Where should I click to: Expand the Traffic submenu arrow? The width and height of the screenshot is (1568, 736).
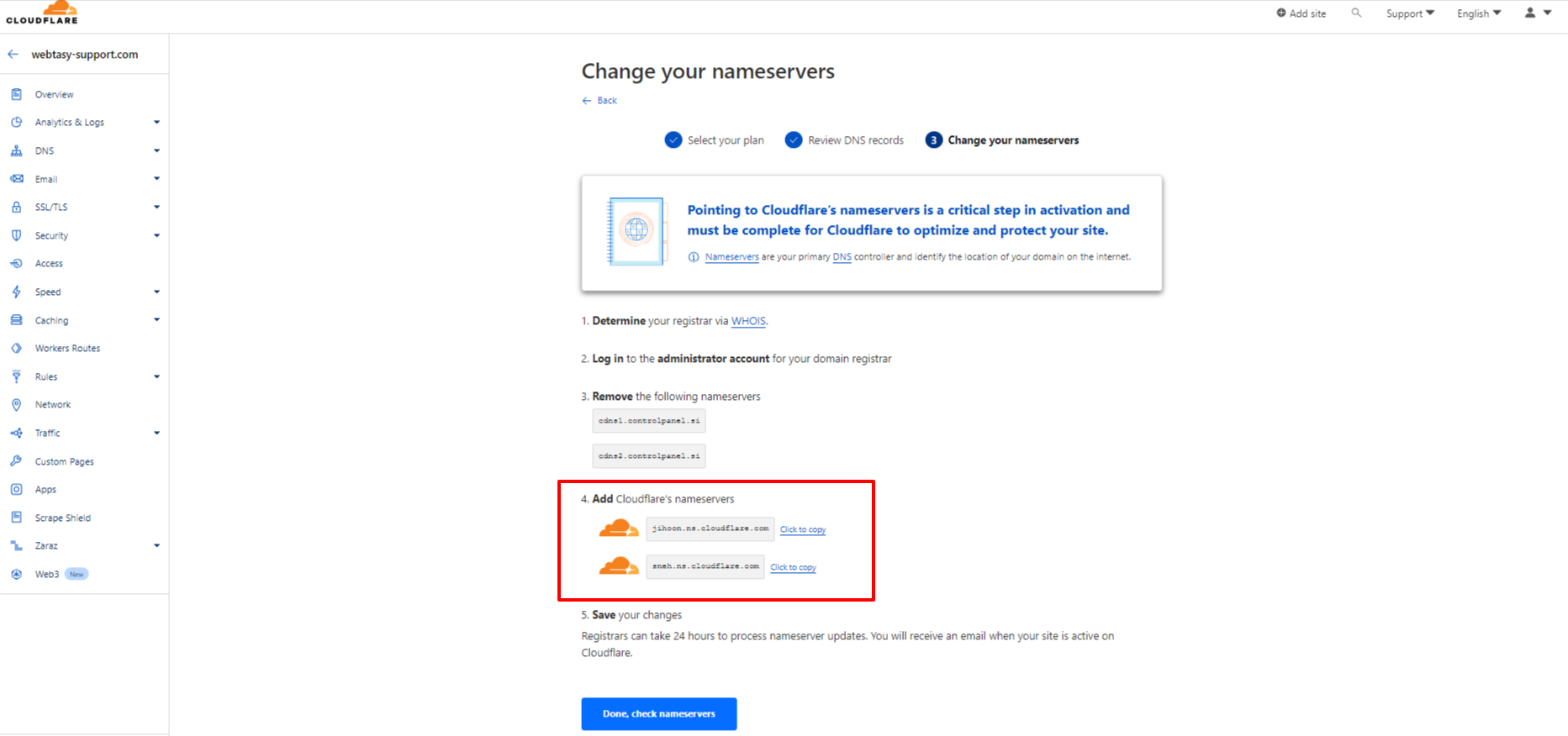pos(156,434)
